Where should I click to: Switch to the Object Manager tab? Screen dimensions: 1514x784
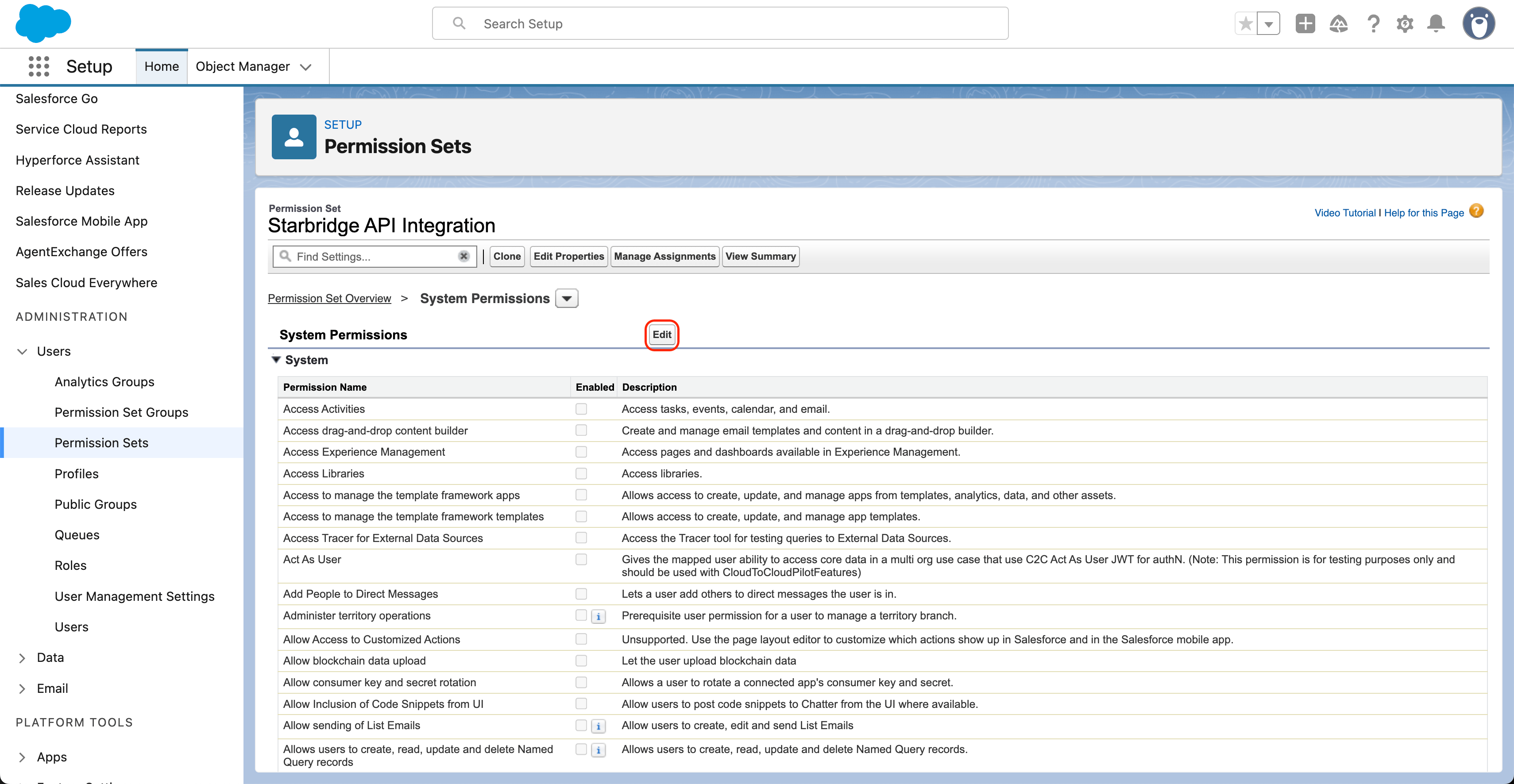(x=243, y=66)
